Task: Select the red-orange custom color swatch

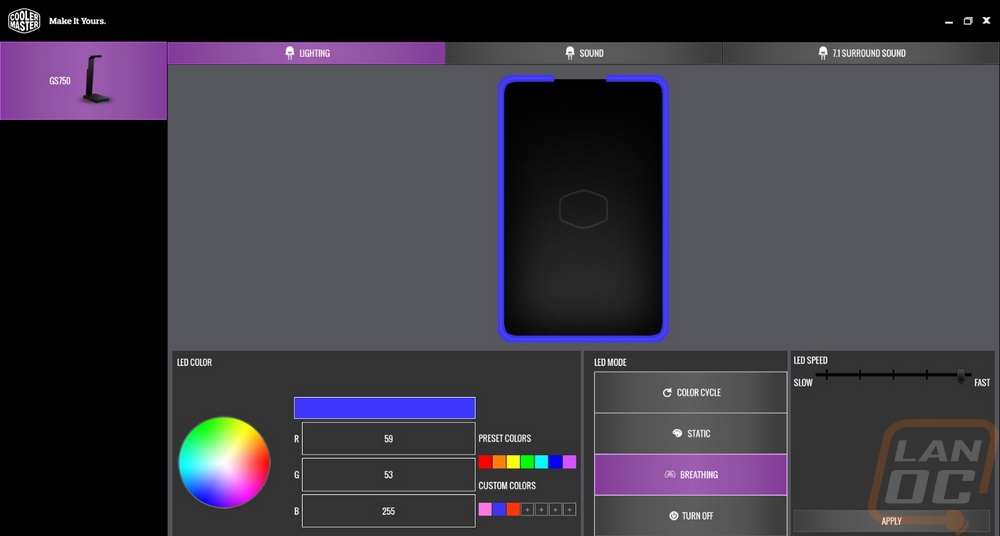Action: (513, 509)
